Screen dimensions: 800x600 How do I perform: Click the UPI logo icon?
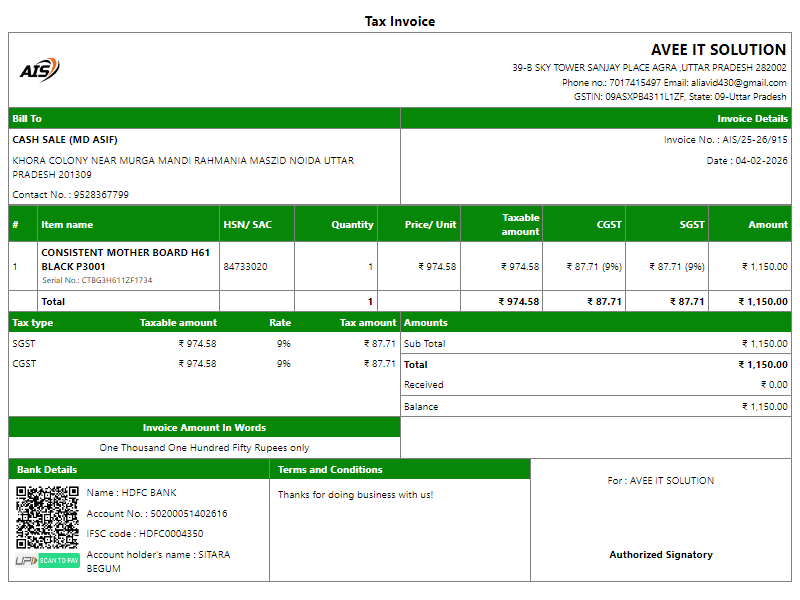(26, 561)
